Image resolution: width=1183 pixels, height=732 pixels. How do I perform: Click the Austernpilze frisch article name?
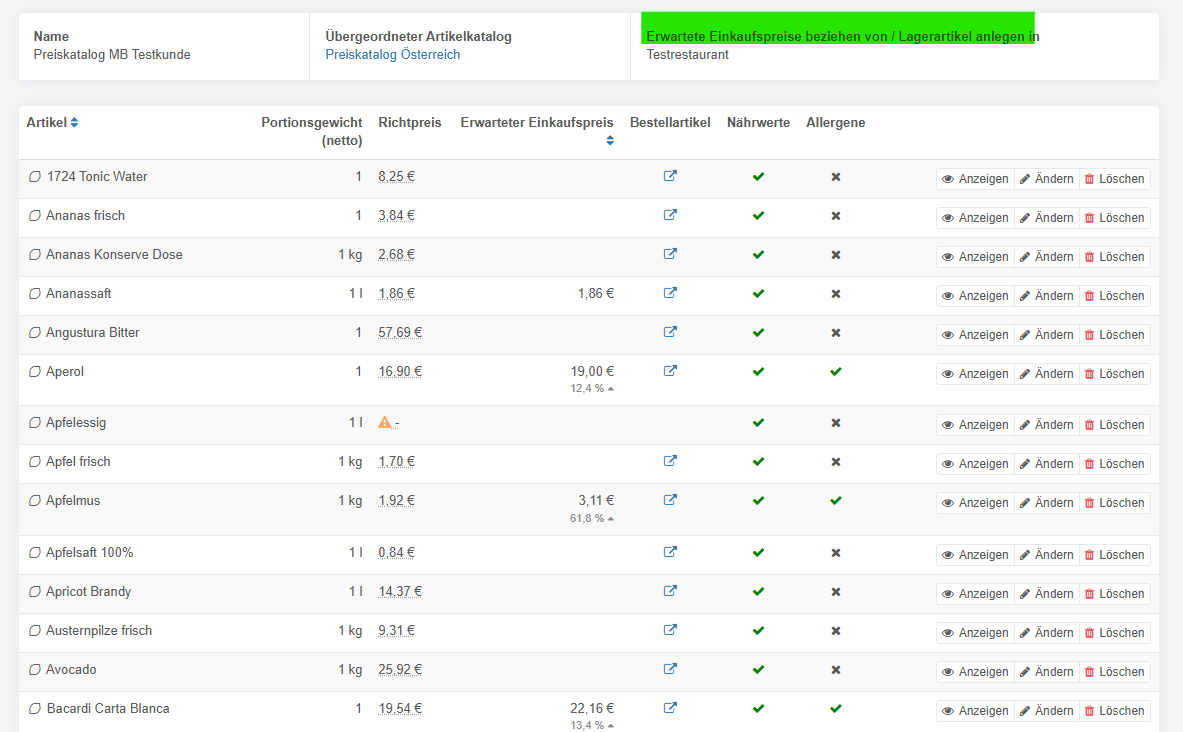point(99,631)
